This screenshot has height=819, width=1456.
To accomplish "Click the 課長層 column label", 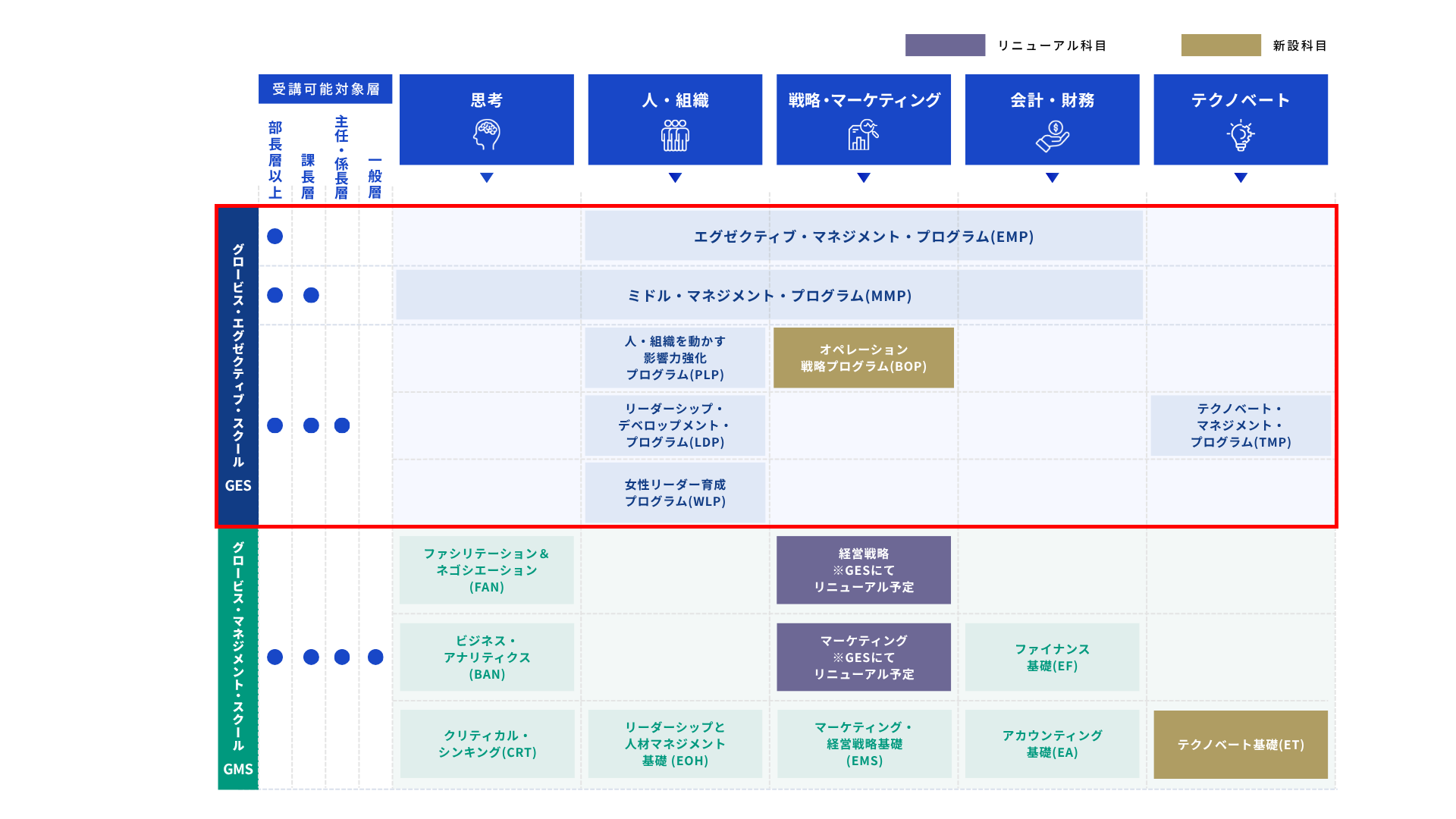I will [308, 176].
